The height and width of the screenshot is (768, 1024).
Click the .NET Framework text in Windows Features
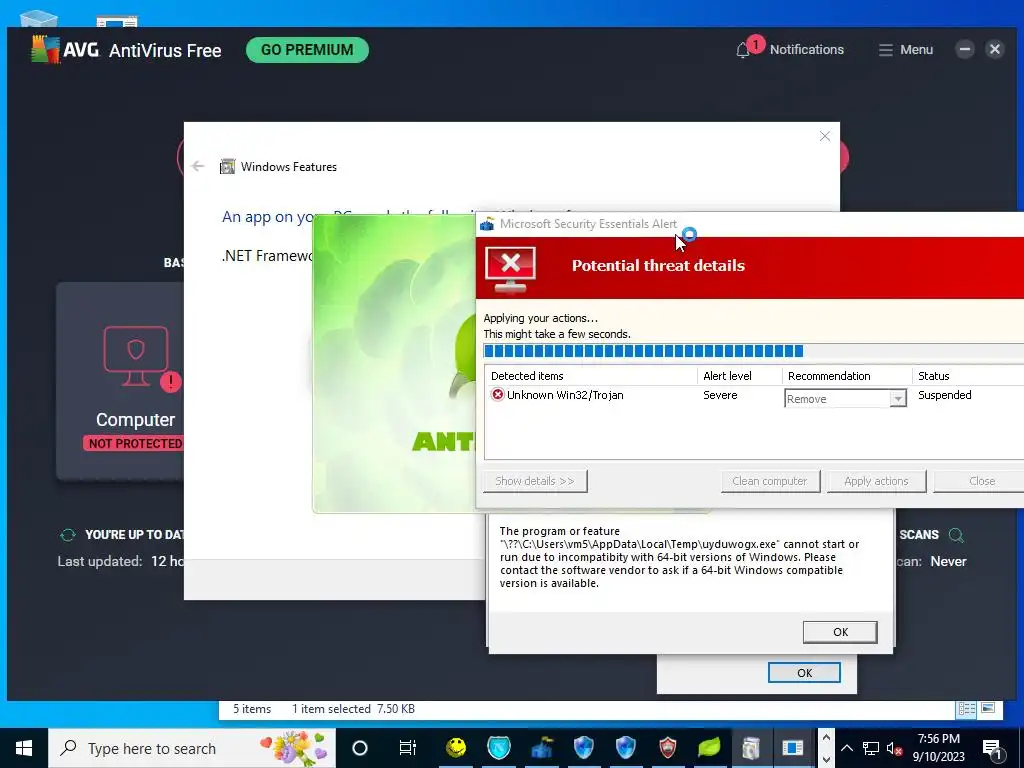[x=267, y=256]
